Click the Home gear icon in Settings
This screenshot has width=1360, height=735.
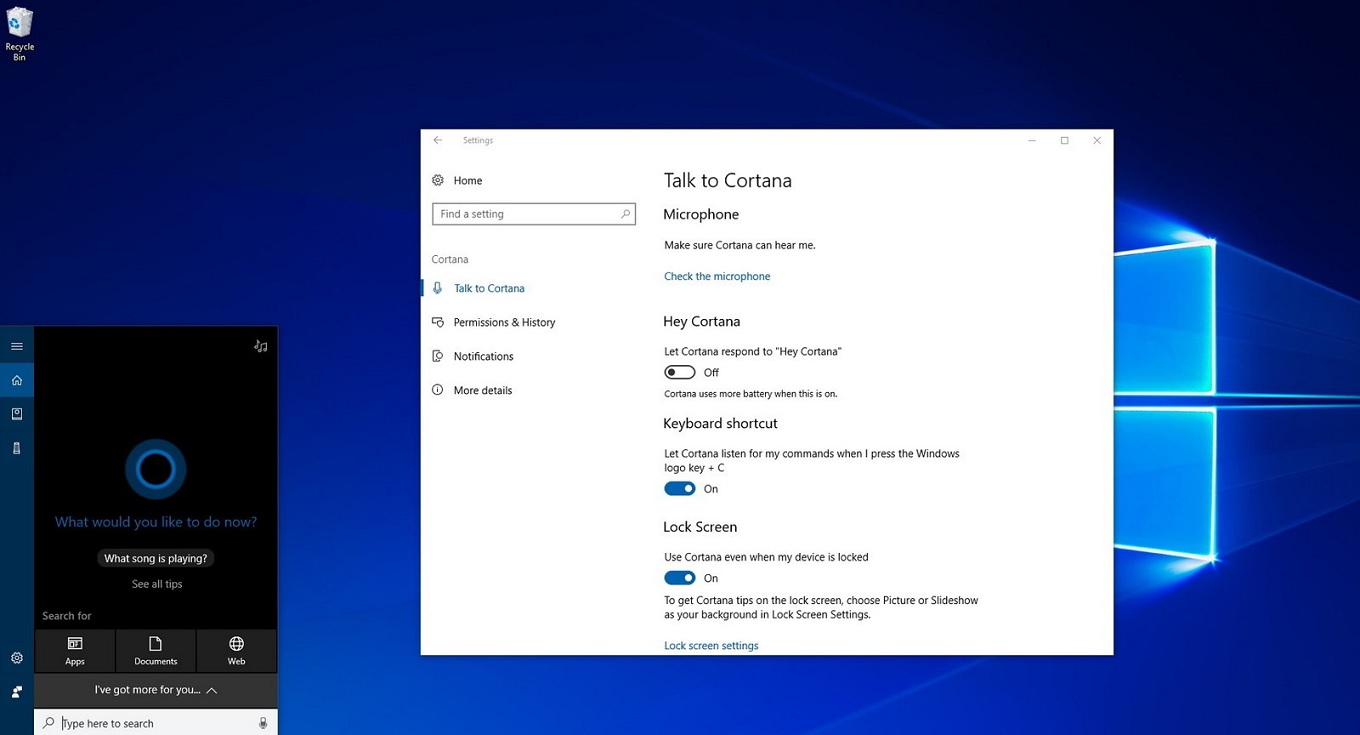438,180
